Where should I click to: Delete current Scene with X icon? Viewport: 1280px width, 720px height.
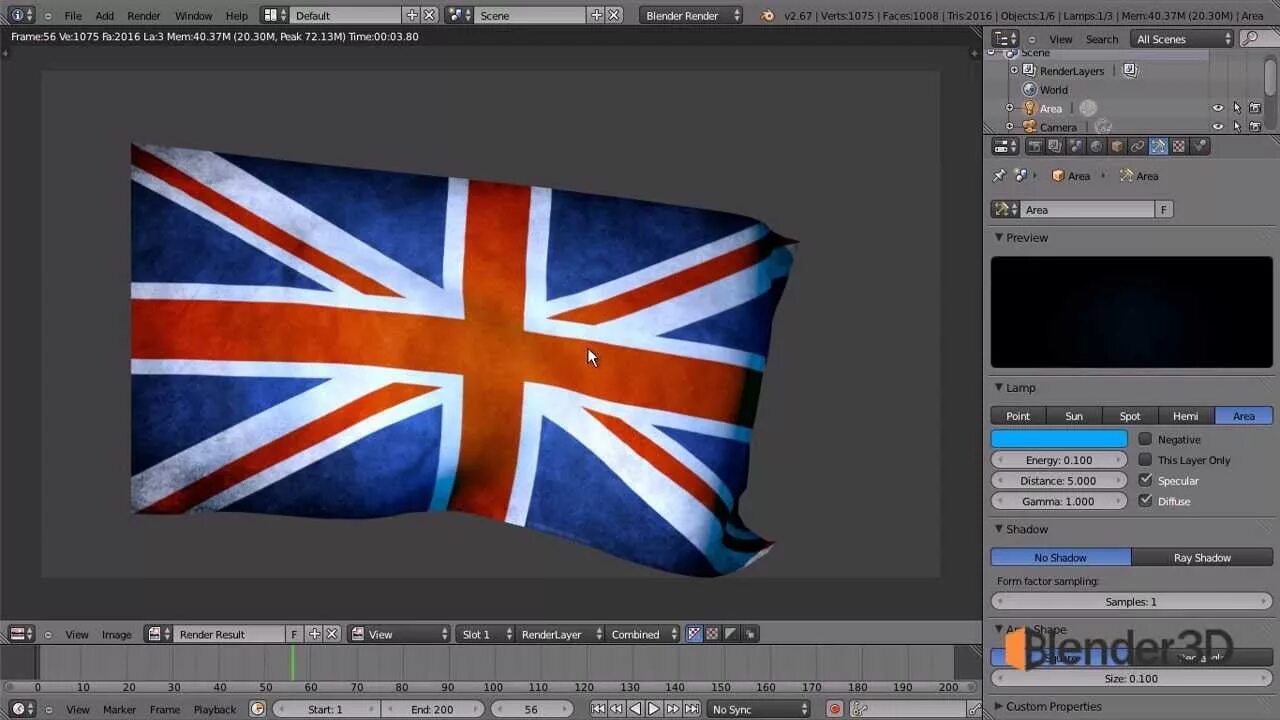click(614, 15)
